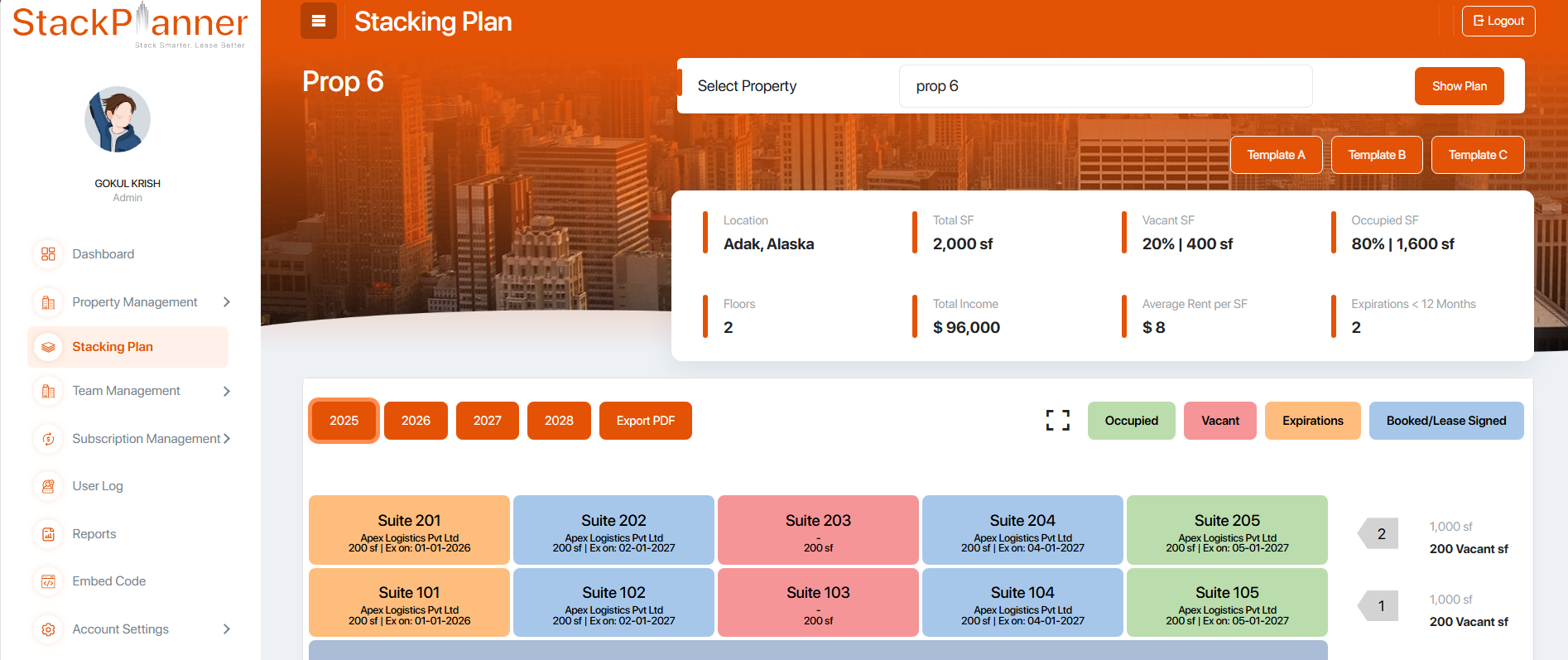
Task: Click the Account Settings gear icon
Action: [48, 629]
